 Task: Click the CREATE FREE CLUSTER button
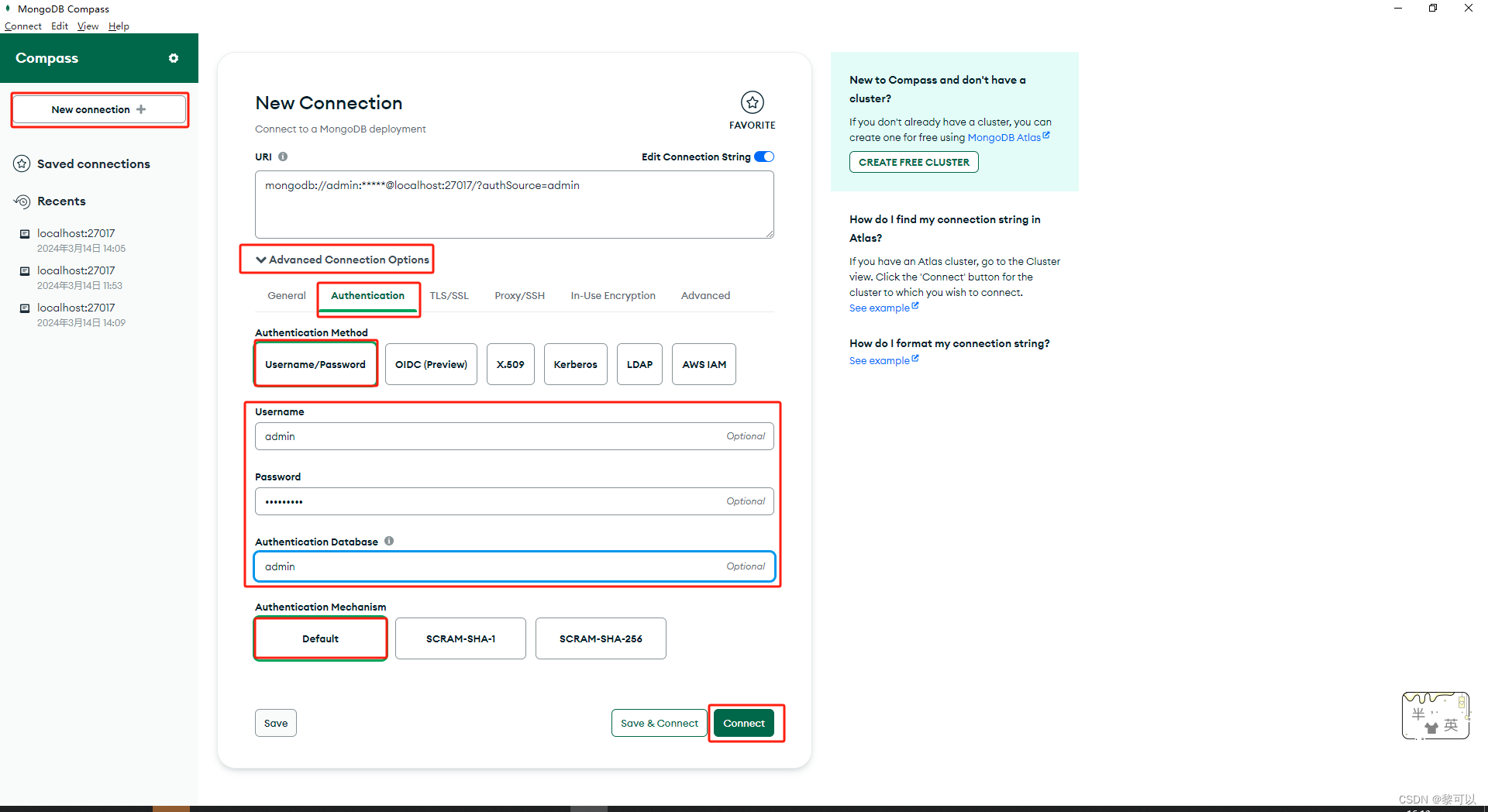[x=913, y=162]
